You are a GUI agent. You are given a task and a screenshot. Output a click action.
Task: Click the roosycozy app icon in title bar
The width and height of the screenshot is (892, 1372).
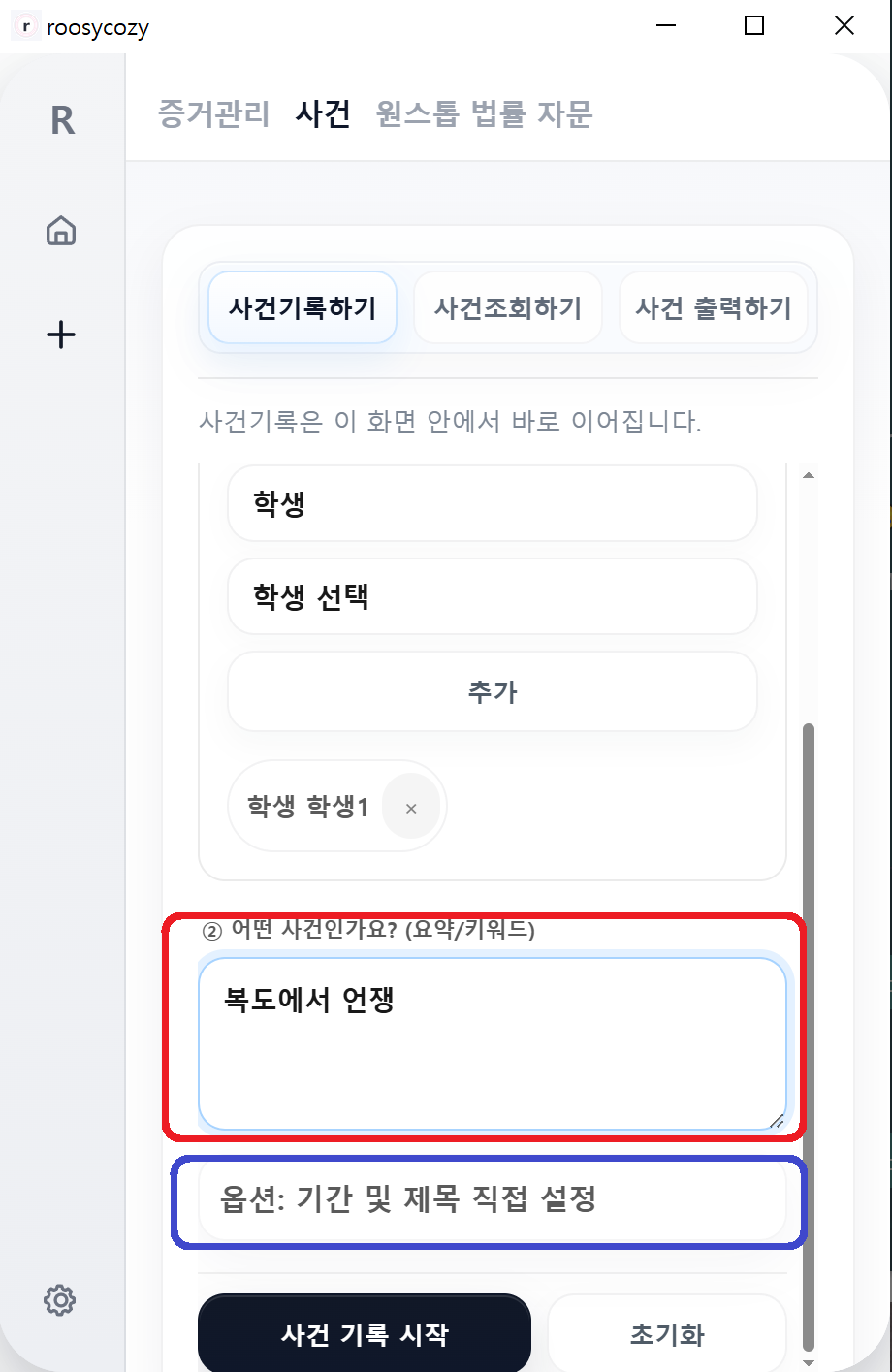coord(24,26)
